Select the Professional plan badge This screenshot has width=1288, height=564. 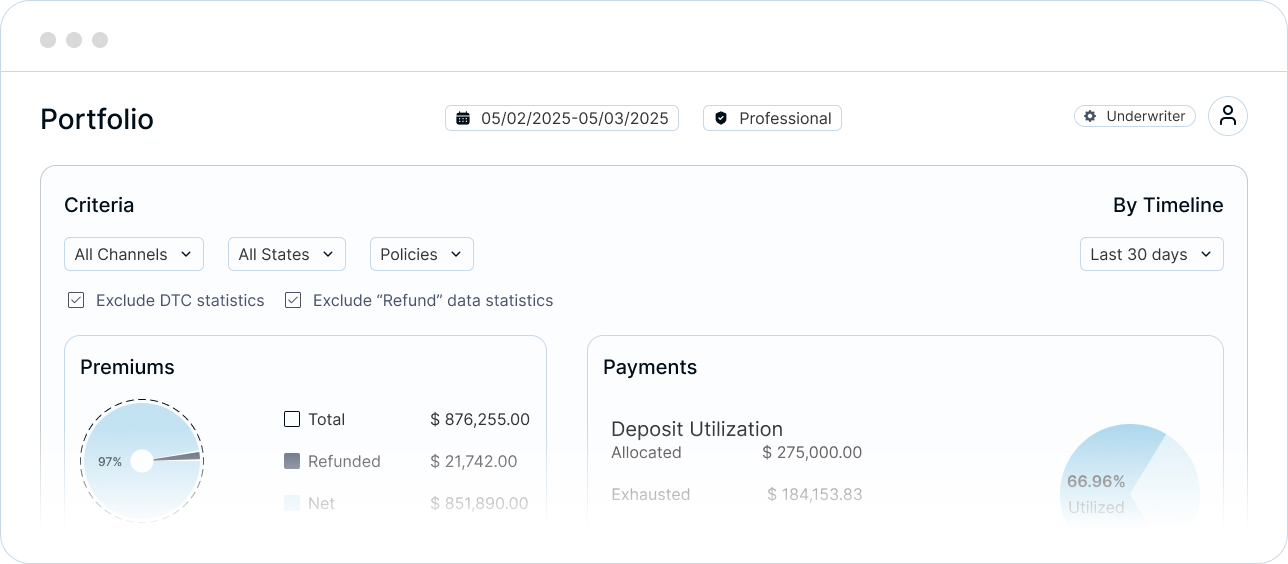(x=772, y=118)
